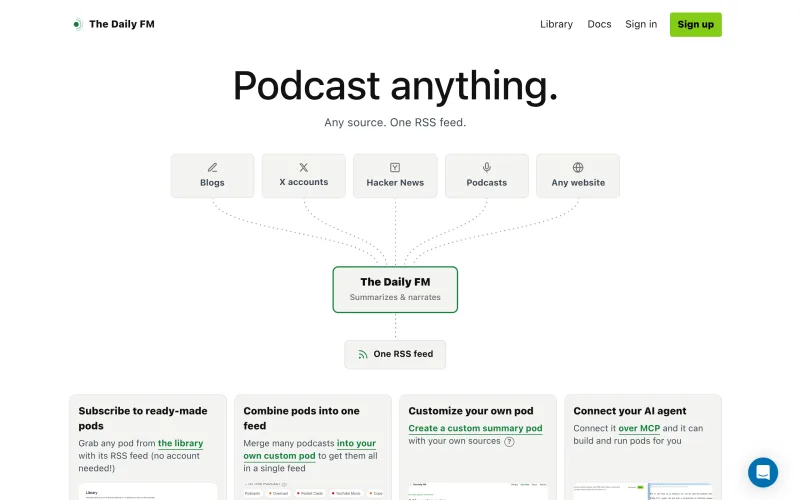Select the Hacker News source label
Viewport: 800px width, 500px height.
coord(395,183)
